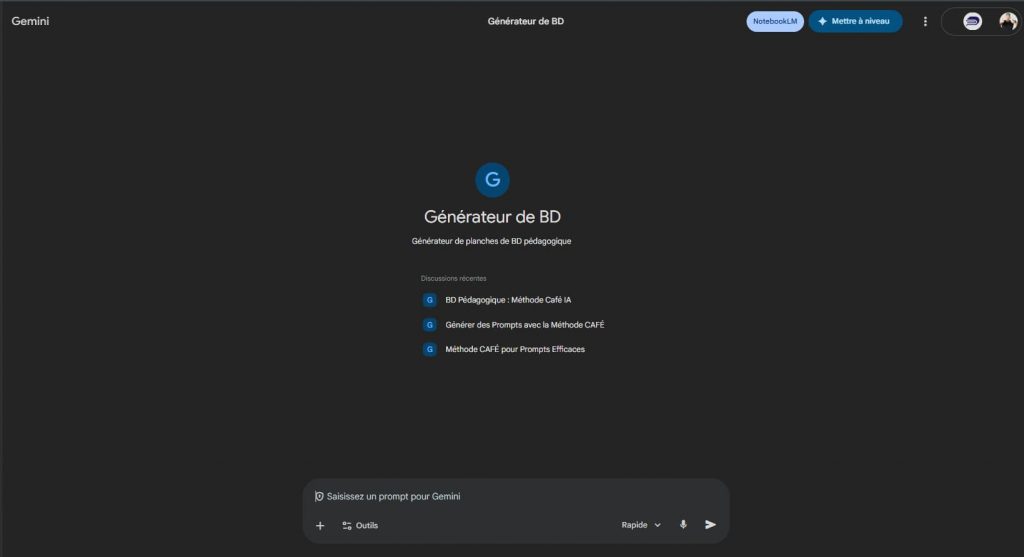Click the G icon beside BD Pédagogique discussion
1024x557 pixels.
430,300
